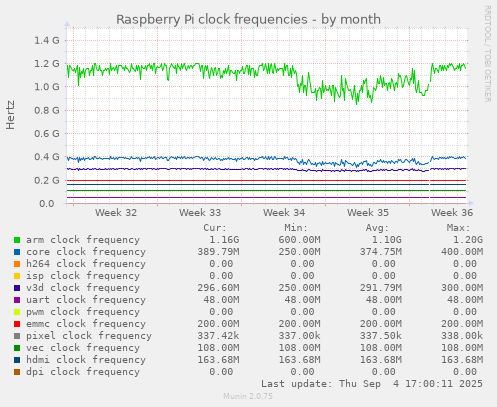Click the pixel current value '337.42k'
497x407 pixels.
point(218,336)
